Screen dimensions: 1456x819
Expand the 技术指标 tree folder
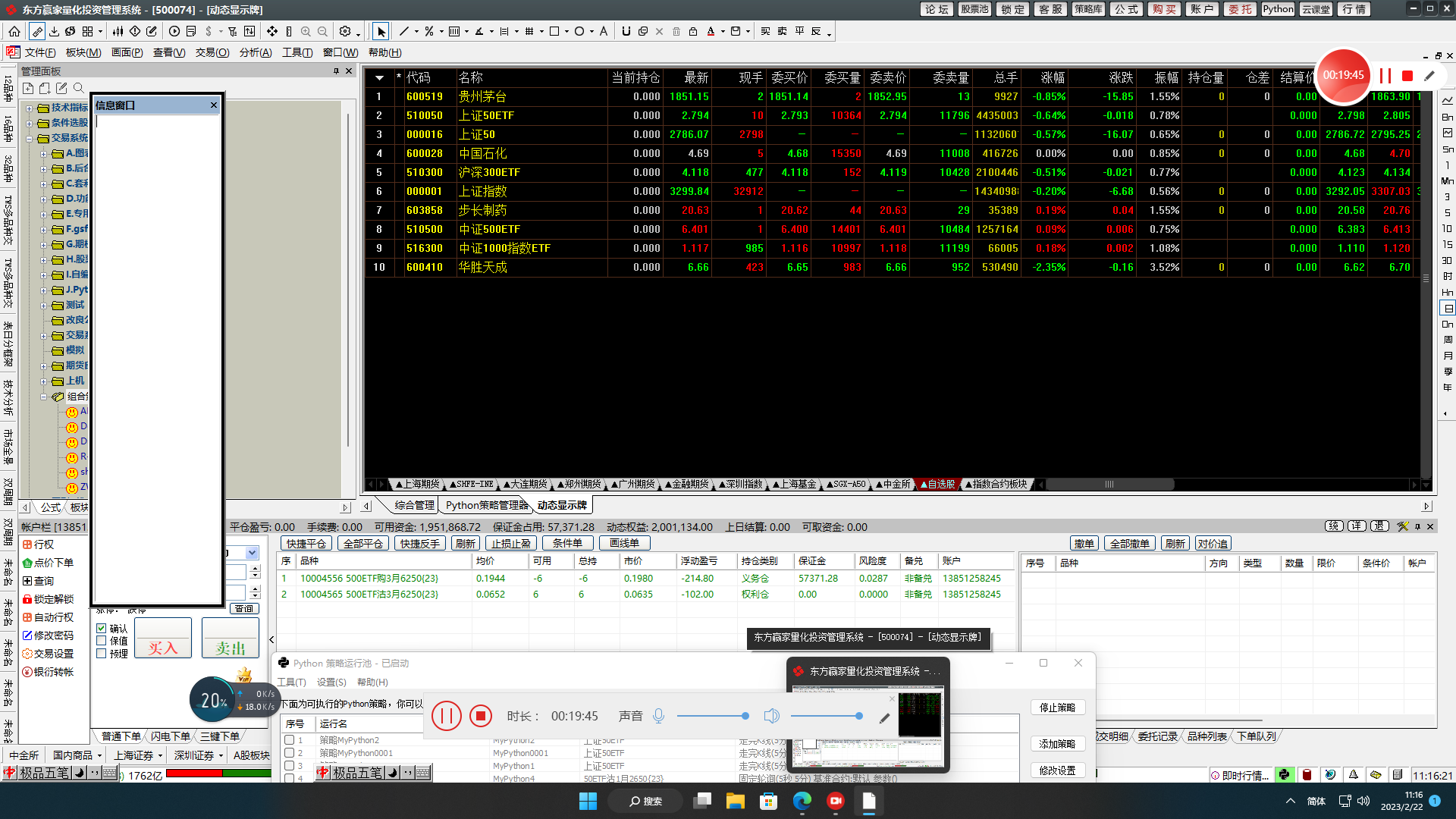[30, 108]
